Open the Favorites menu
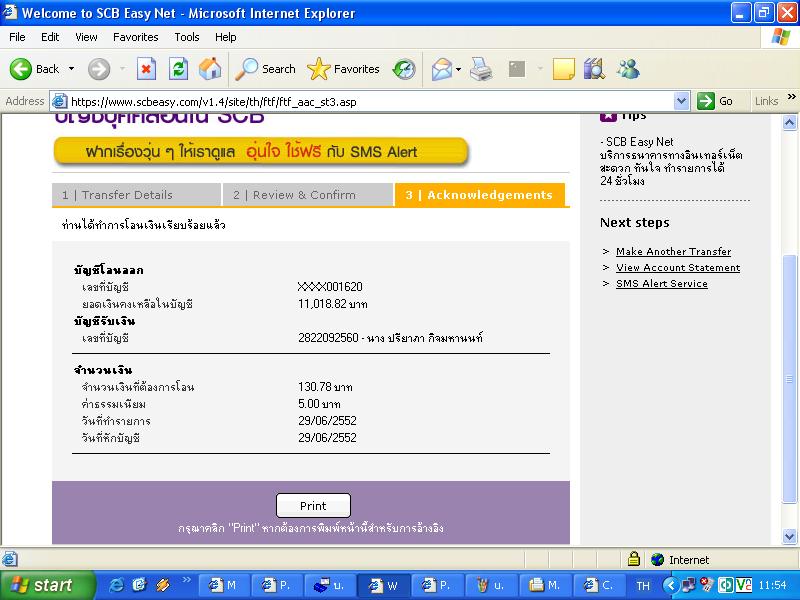 click(136, 37)
